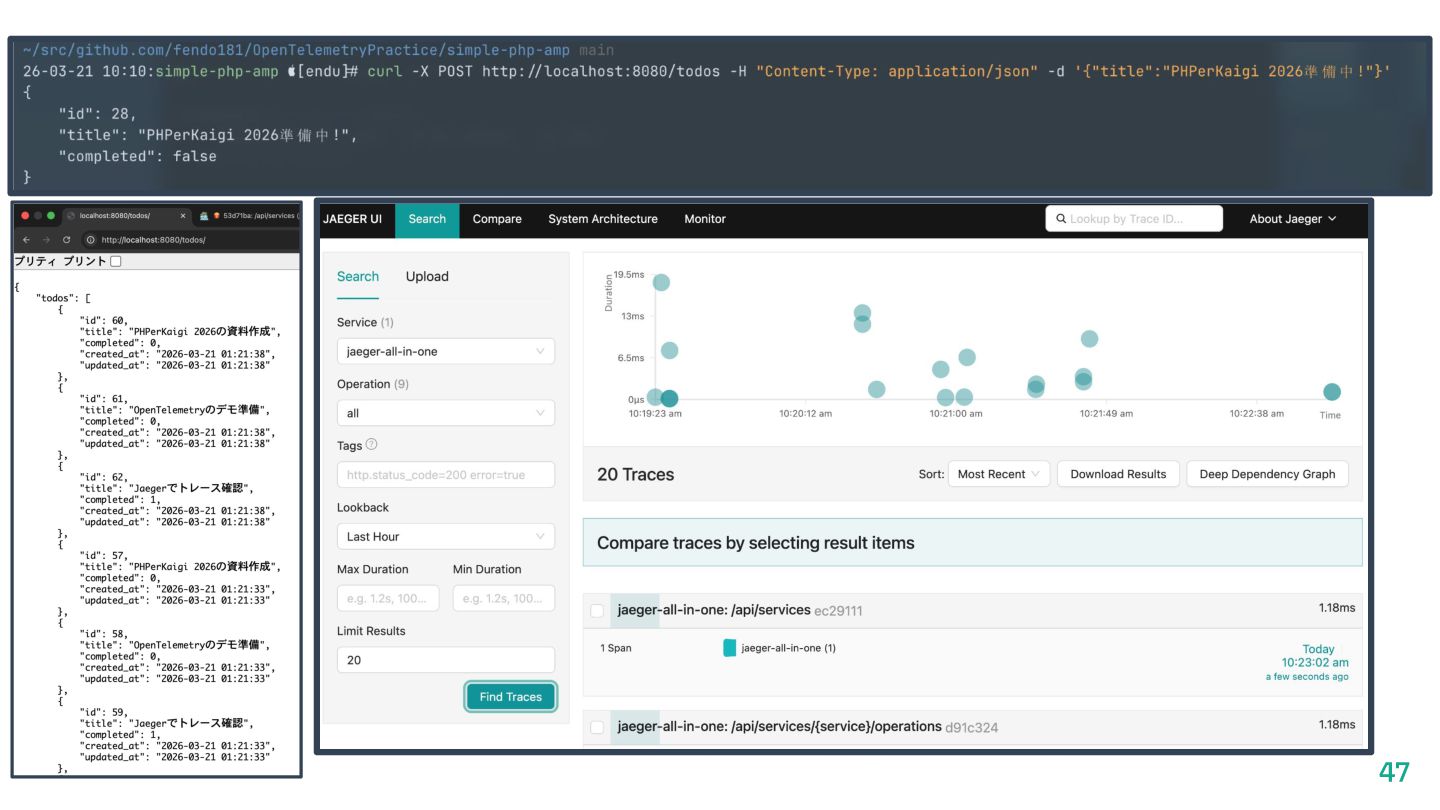Reload the localhost todos page
The width and height of the screenshot is (1440, 810).
(x=67, y=240)
